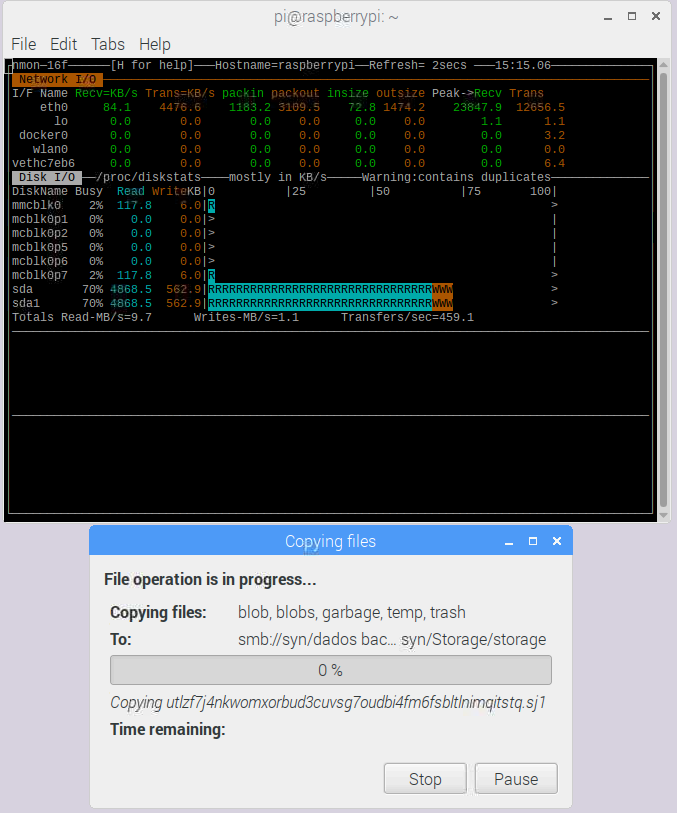Click the eth0 network interface row
This screenshot has height=813, width=677.
point(54,107)
